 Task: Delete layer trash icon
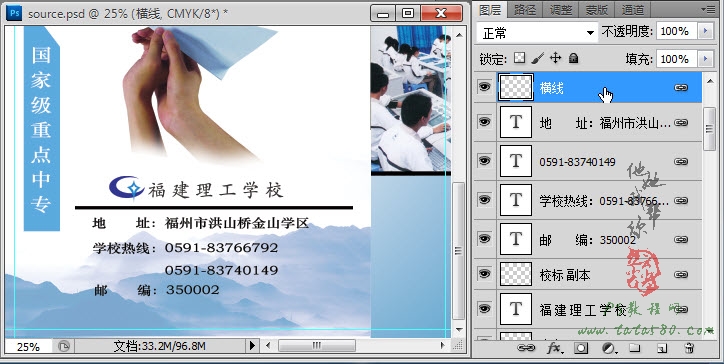689,348
